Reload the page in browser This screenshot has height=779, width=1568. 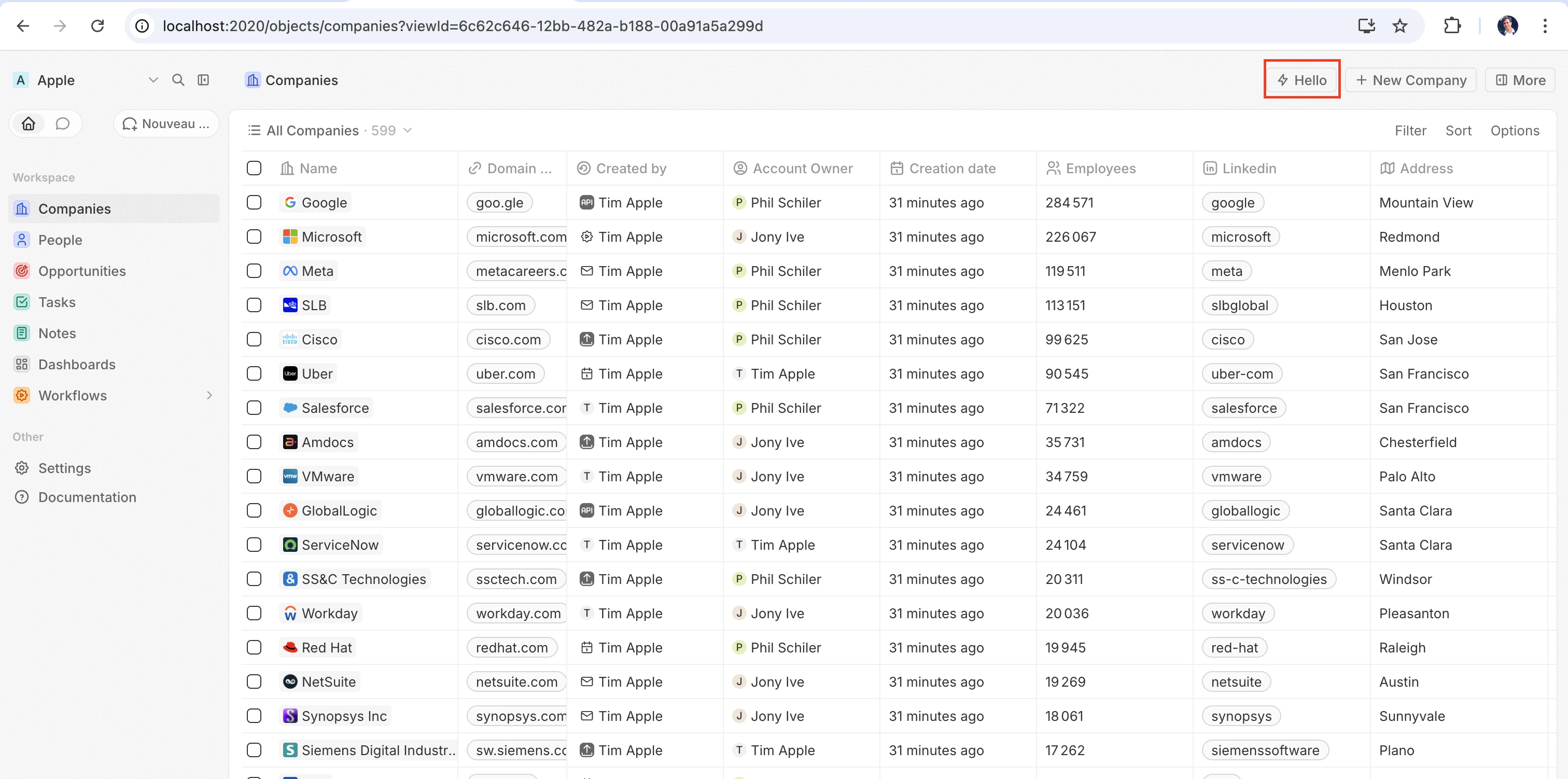tap(97, 25)
